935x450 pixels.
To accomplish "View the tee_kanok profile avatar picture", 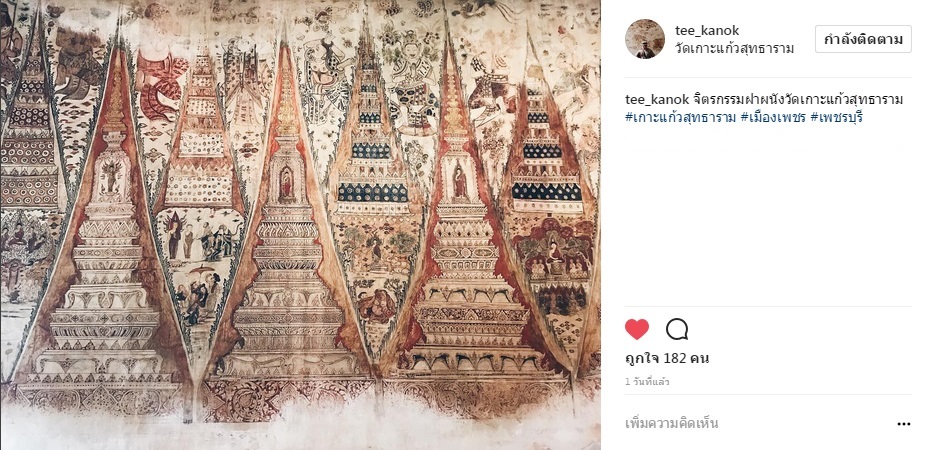I will click(x=645, y=39).
